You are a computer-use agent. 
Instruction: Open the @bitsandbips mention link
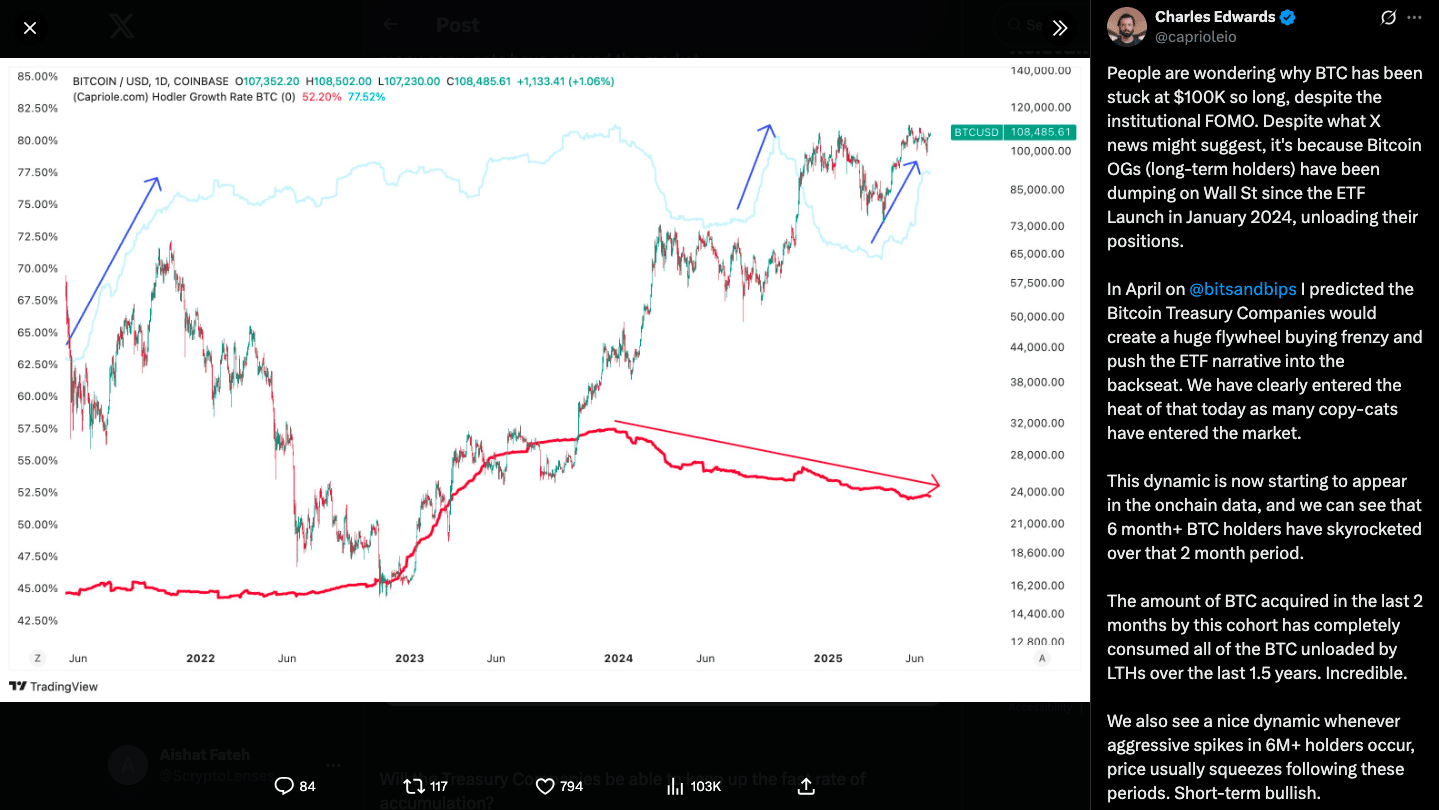click(1243, 289)
